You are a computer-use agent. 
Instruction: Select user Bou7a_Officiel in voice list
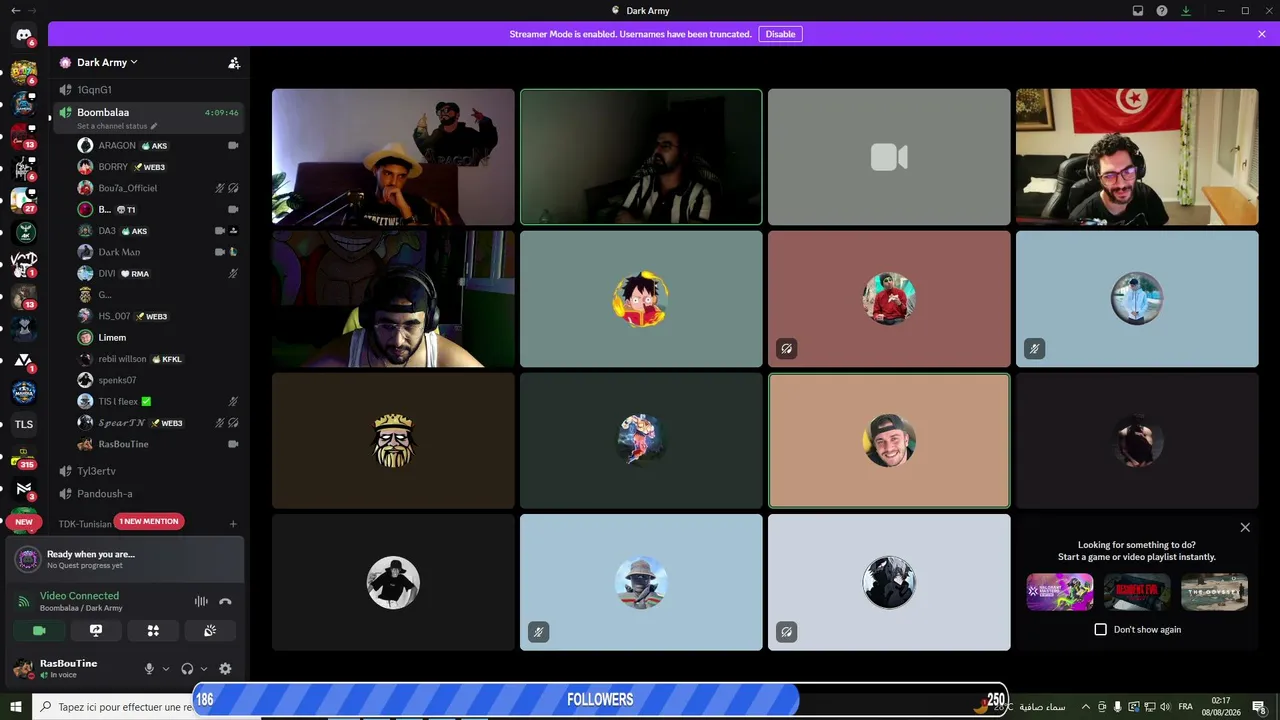158,188
